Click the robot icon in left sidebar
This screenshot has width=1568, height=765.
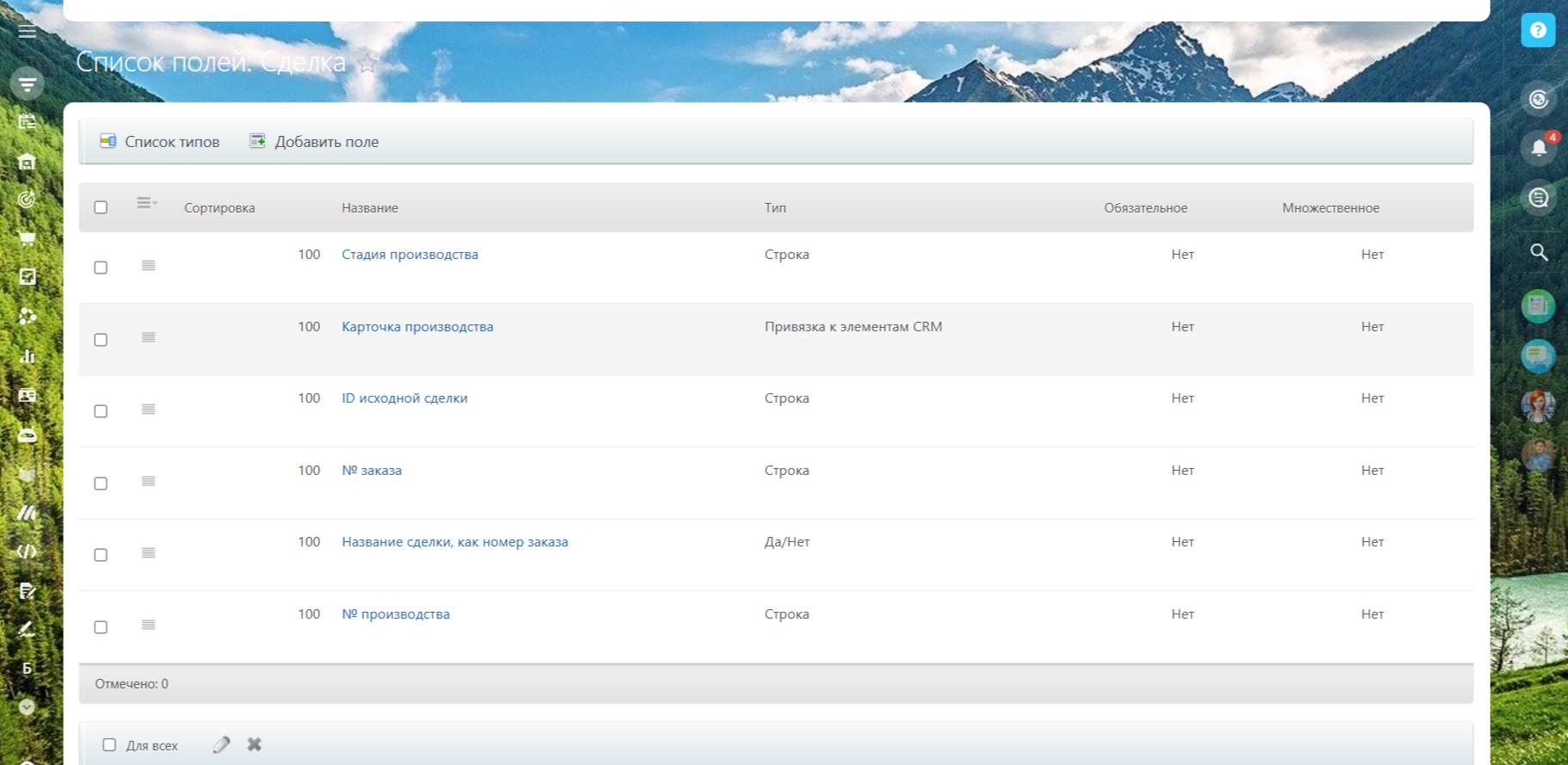28,435
